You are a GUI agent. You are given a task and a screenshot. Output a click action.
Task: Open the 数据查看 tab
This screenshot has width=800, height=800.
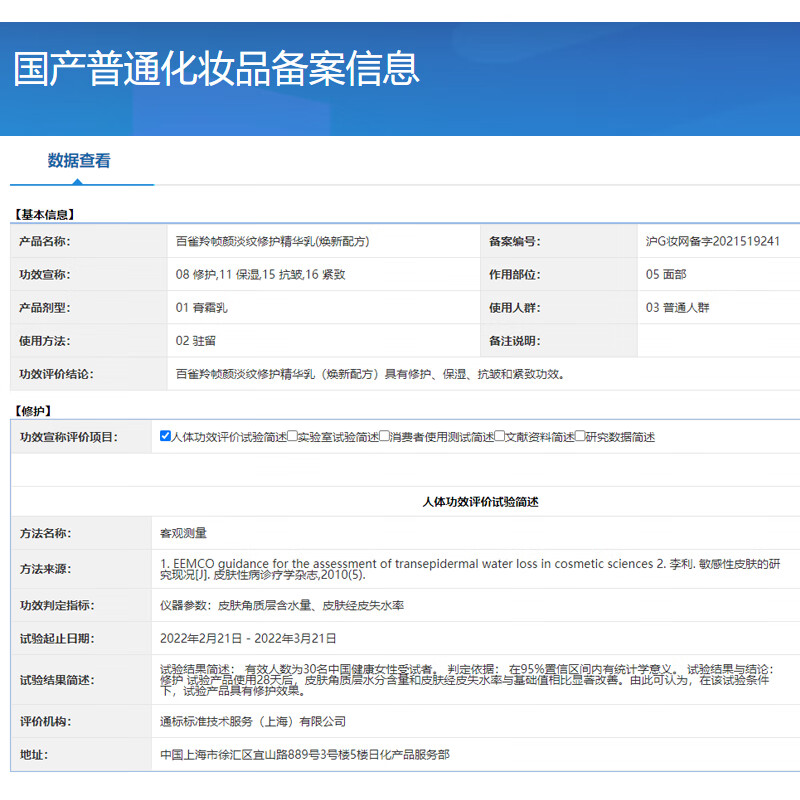click(79, 161)
